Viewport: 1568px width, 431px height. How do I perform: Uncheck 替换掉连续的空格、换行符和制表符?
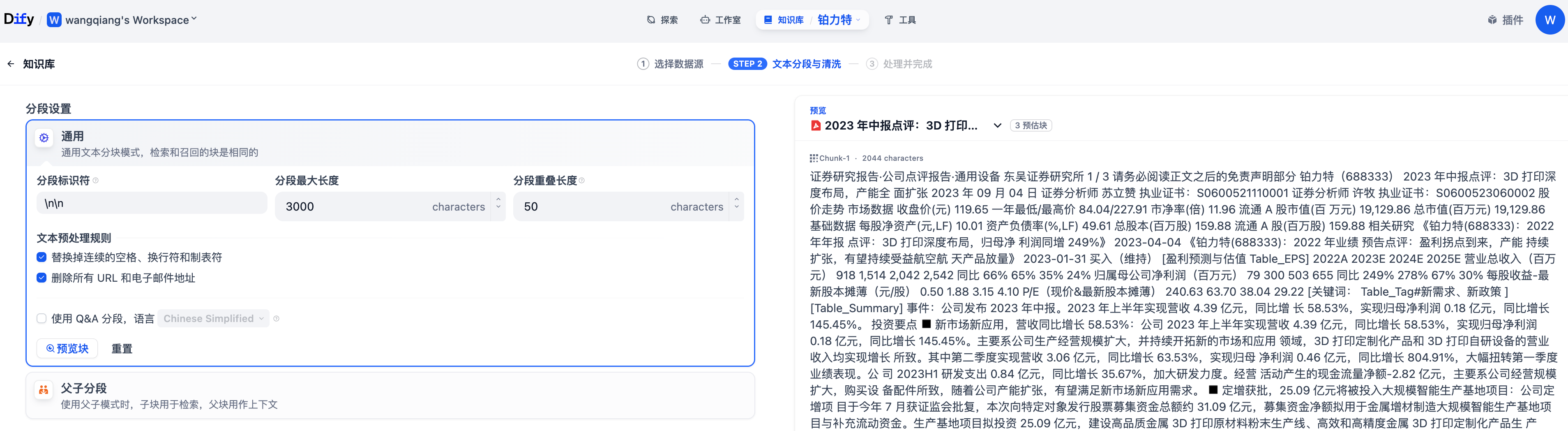[42, 257]
